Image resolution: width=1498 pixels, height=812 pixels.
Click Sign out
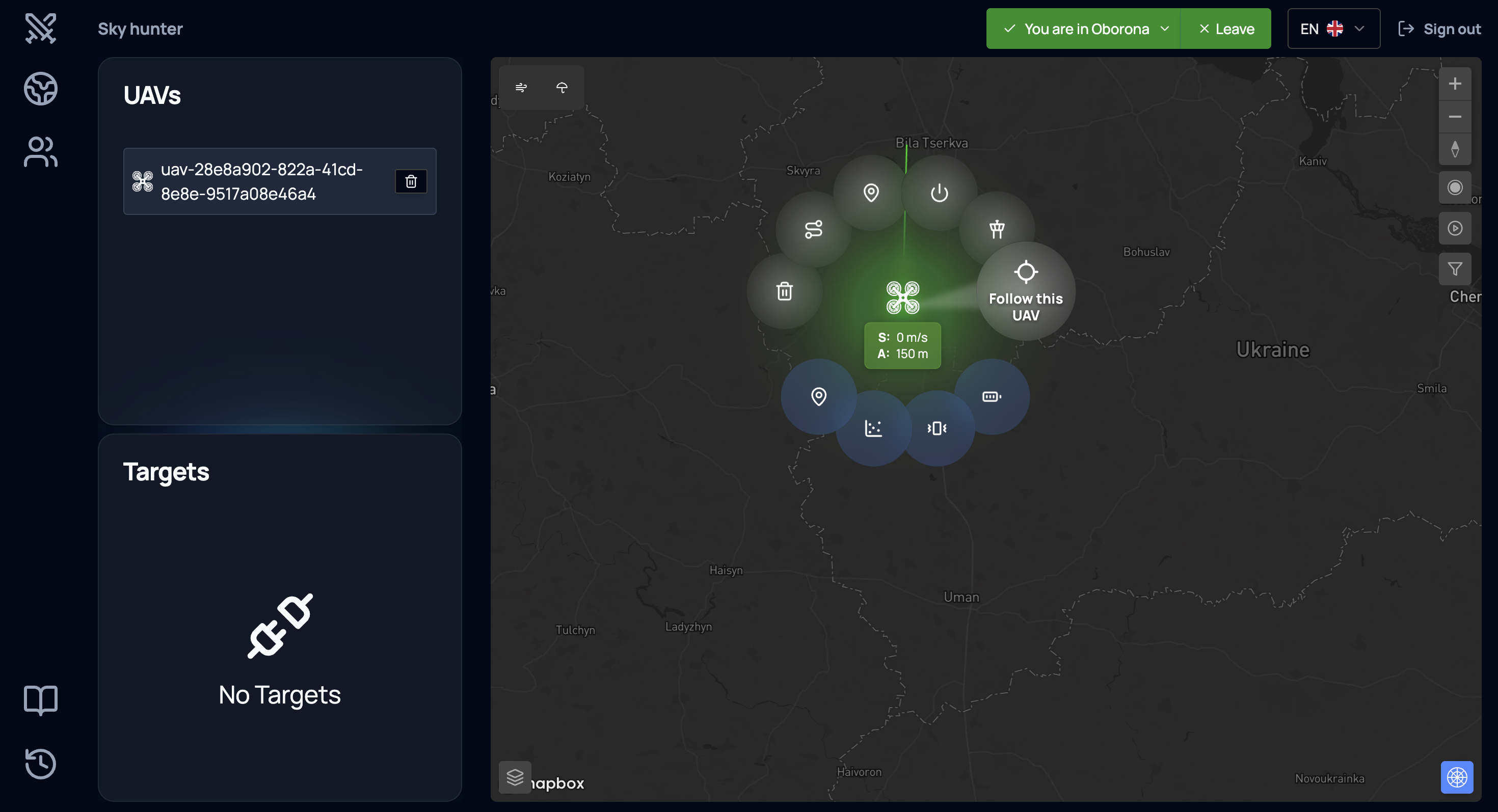[1440, 29]
